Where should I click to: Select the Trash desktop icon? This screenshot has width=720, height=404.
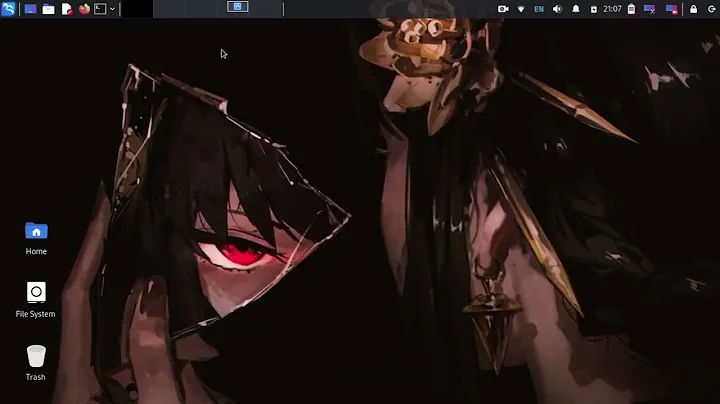[x=36, y=356]
